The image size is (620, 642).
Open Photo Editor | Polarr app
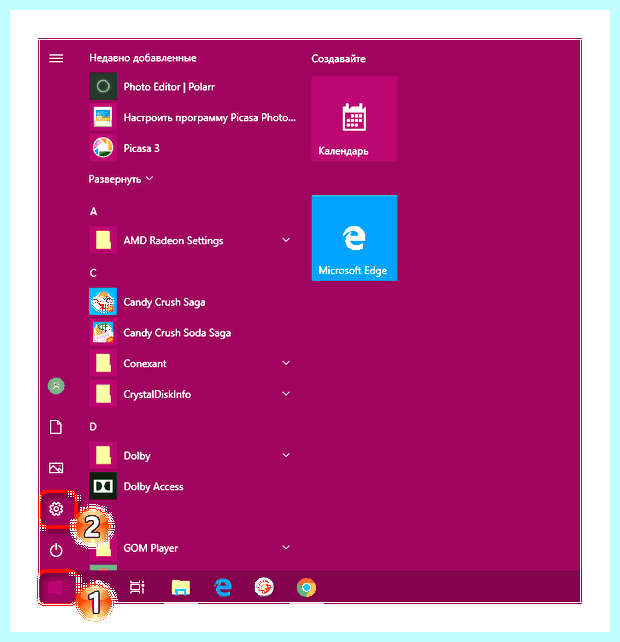(x=192, y=86)
